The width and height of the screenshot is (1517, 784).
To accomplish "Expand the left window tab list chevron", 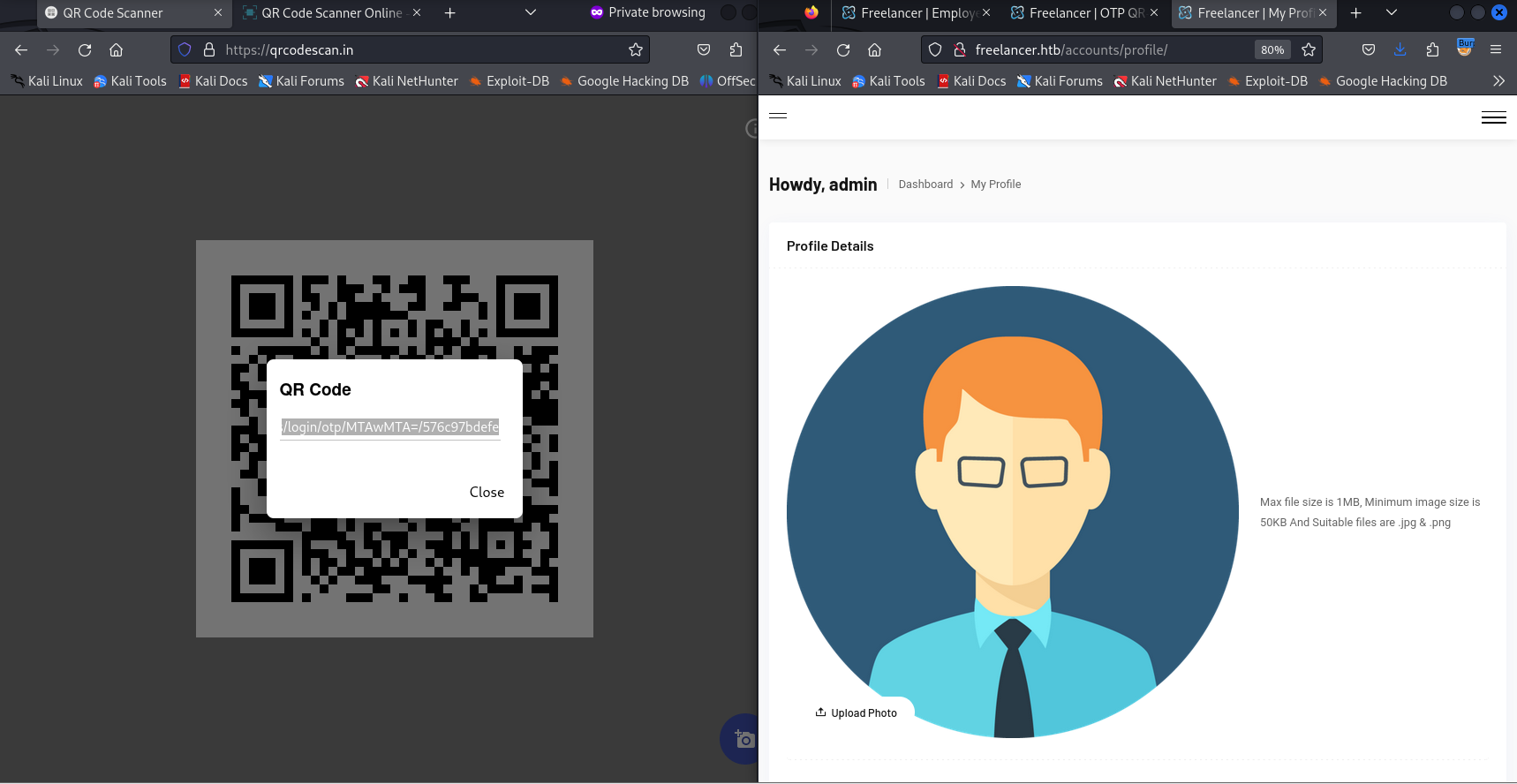I will tap(531, 12).
